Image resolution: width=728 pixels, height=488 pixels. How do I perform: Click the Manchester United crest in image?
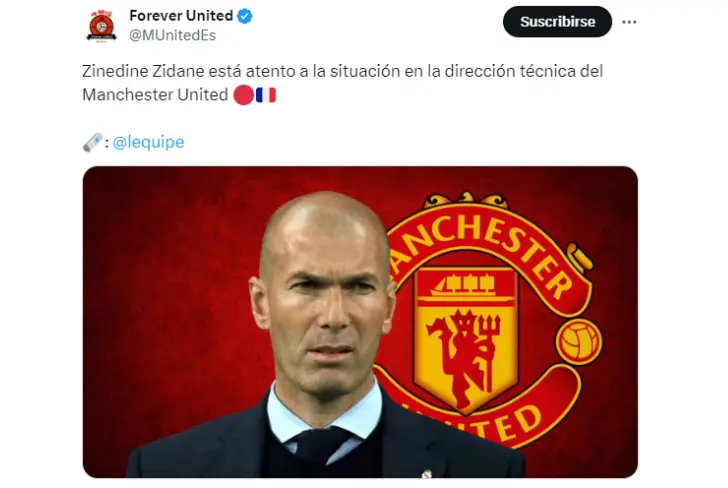point(488,320)
